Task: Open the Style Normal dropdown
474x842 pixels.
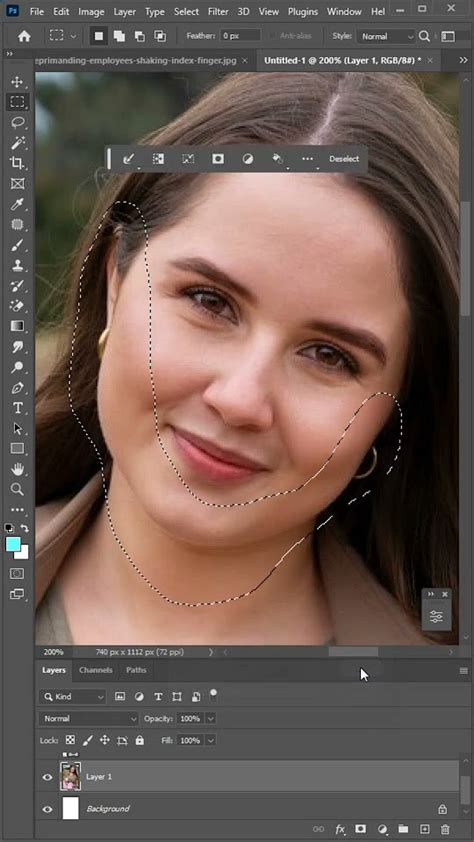Action: pyautogui.click(x=387, y=37)
